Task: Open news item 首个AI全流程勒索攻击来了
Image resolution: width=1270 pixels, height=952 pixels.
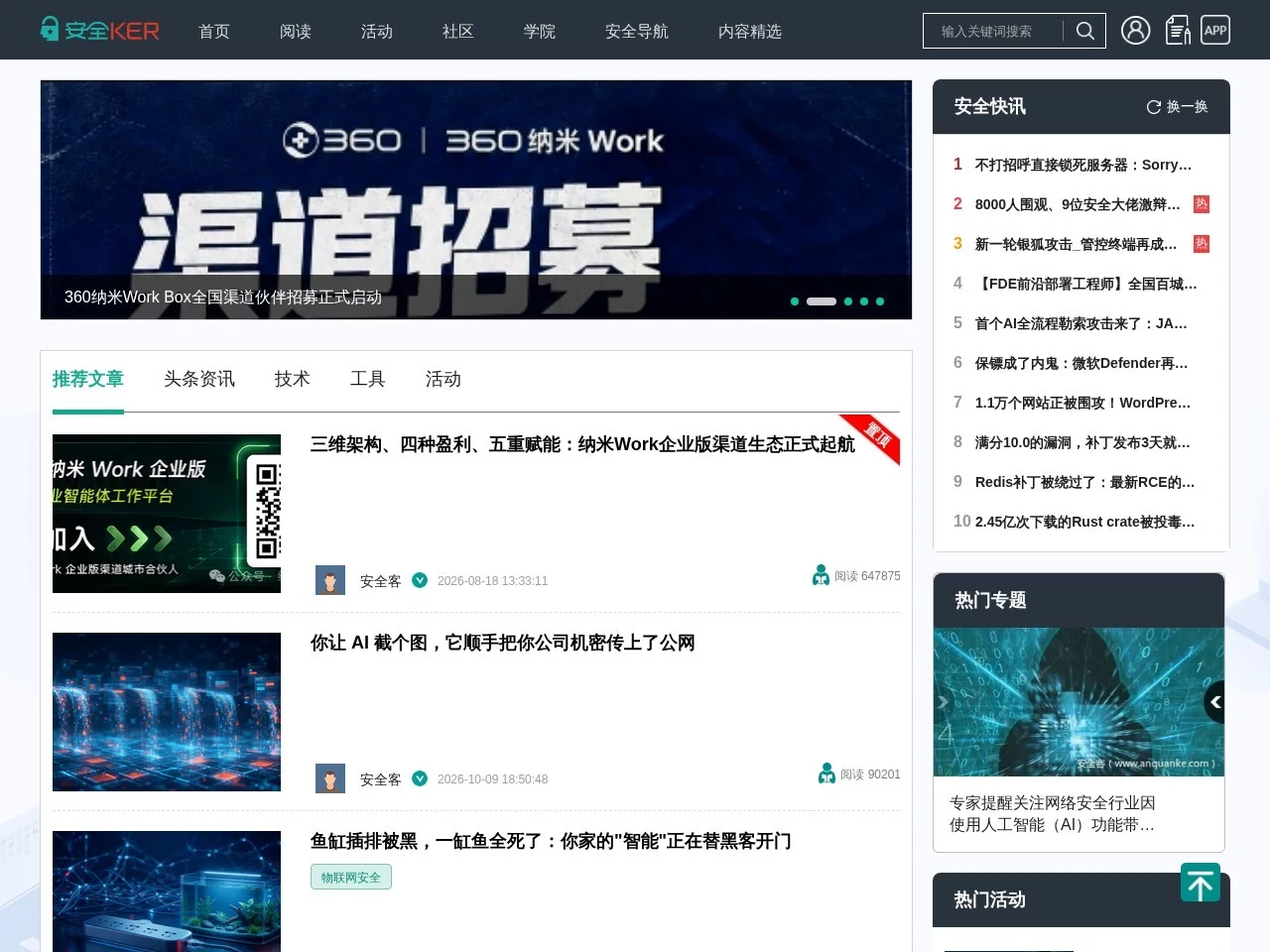Action: point(1081,323)
